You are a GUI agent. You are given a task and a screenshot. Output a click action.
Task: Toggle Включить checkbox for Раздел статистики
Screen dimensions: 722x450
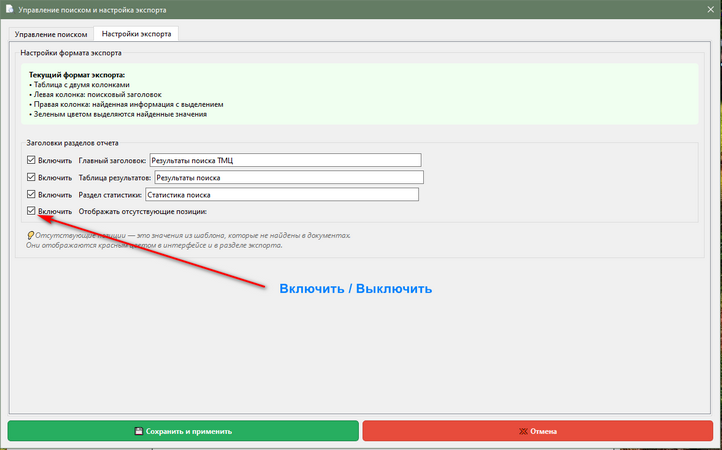(31, 194)
